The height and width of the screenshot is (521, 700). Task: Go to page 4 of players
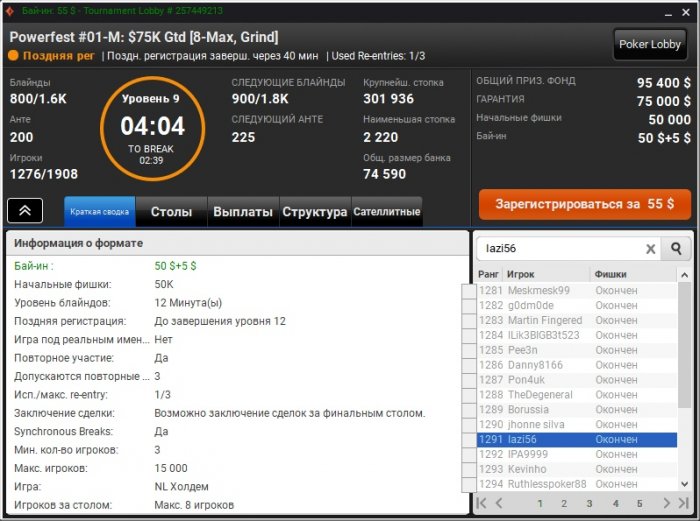(x=615, y=504)
